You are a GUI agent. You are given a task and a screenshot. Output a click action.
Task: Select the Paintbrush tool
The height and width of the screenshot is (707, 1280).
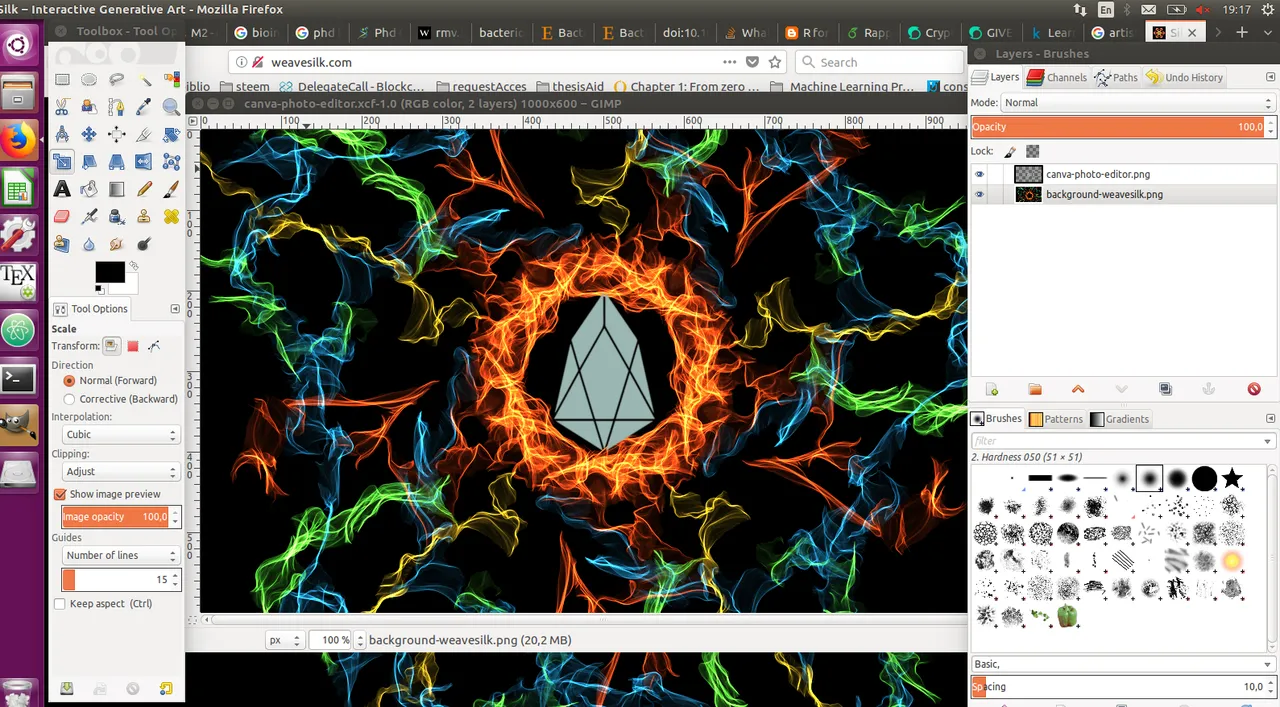click(171, 188)
